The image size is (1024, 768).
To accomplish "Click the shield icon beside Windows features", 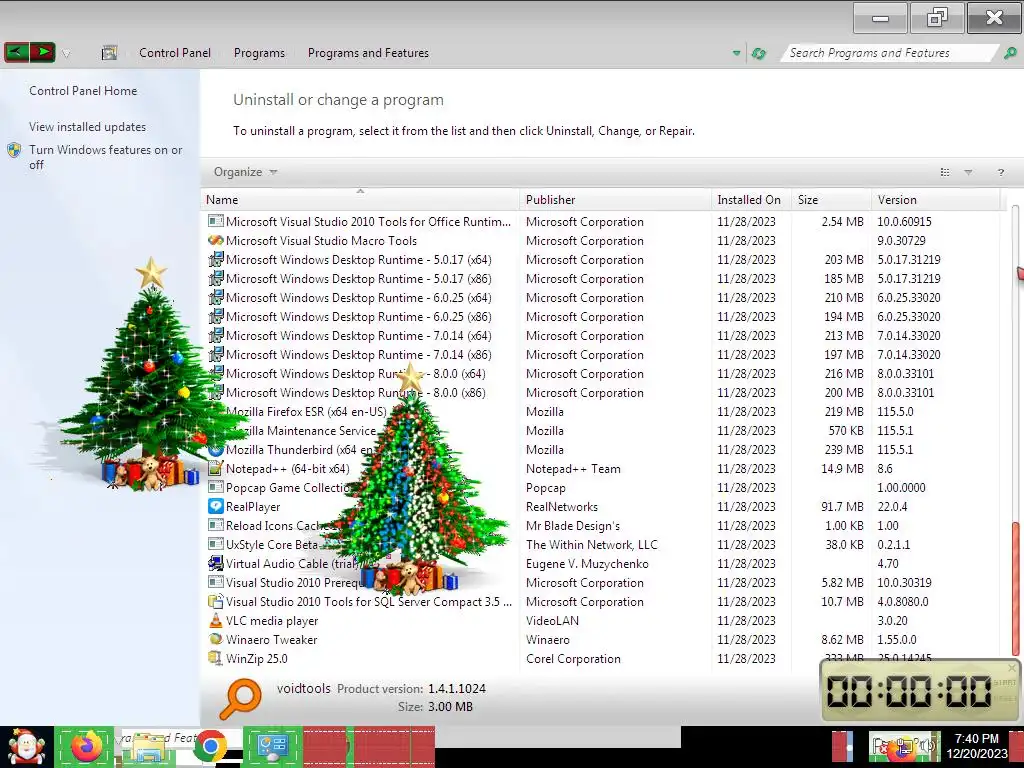I will tap(14, 150).
